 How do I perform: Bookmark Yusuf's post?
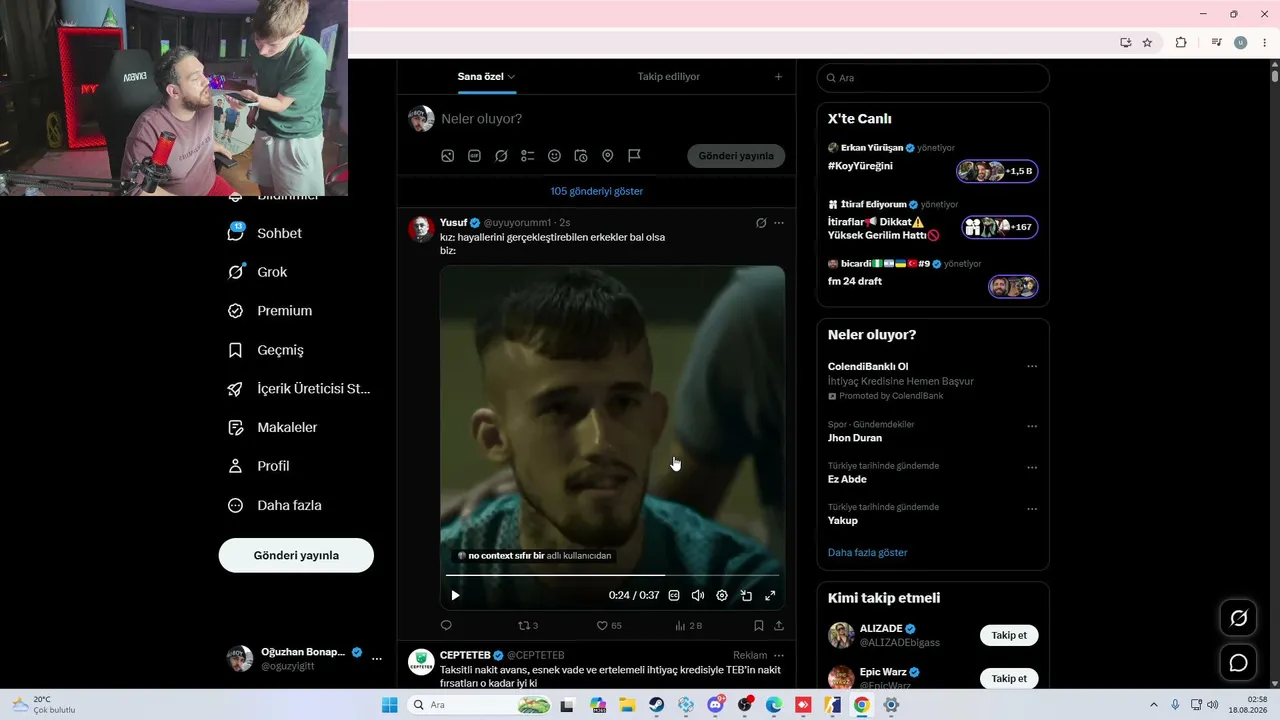[759, 626]
